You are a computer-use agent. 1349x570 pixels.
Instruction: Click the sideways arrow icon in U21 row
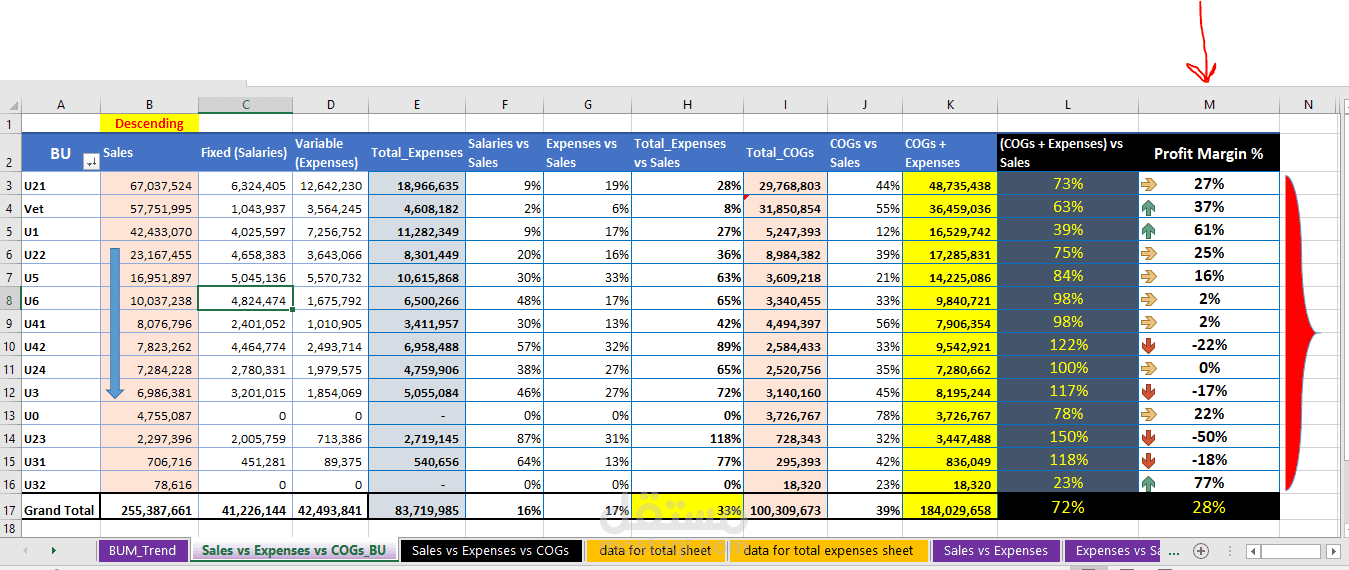(1148, 184)
